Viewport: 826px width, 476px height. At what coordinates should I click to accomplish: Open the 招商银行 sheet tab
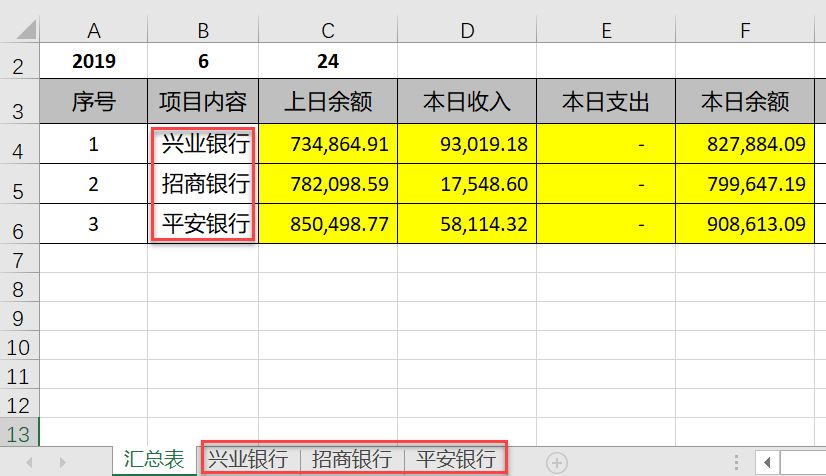[352, 460]
